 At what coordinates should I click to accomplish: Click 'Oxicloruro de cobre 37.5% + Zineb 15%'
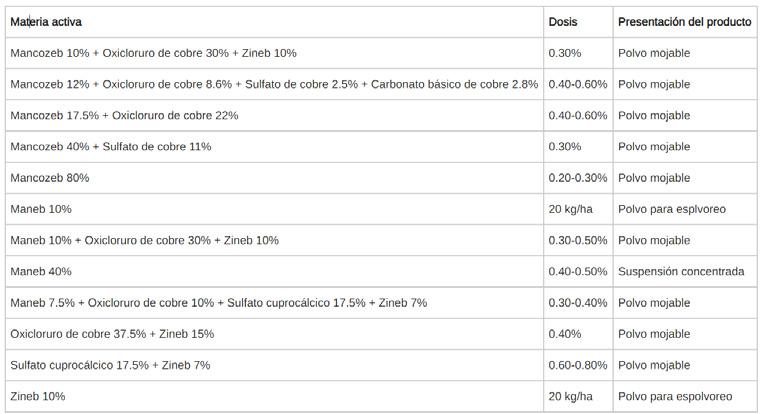click(111, 334)
